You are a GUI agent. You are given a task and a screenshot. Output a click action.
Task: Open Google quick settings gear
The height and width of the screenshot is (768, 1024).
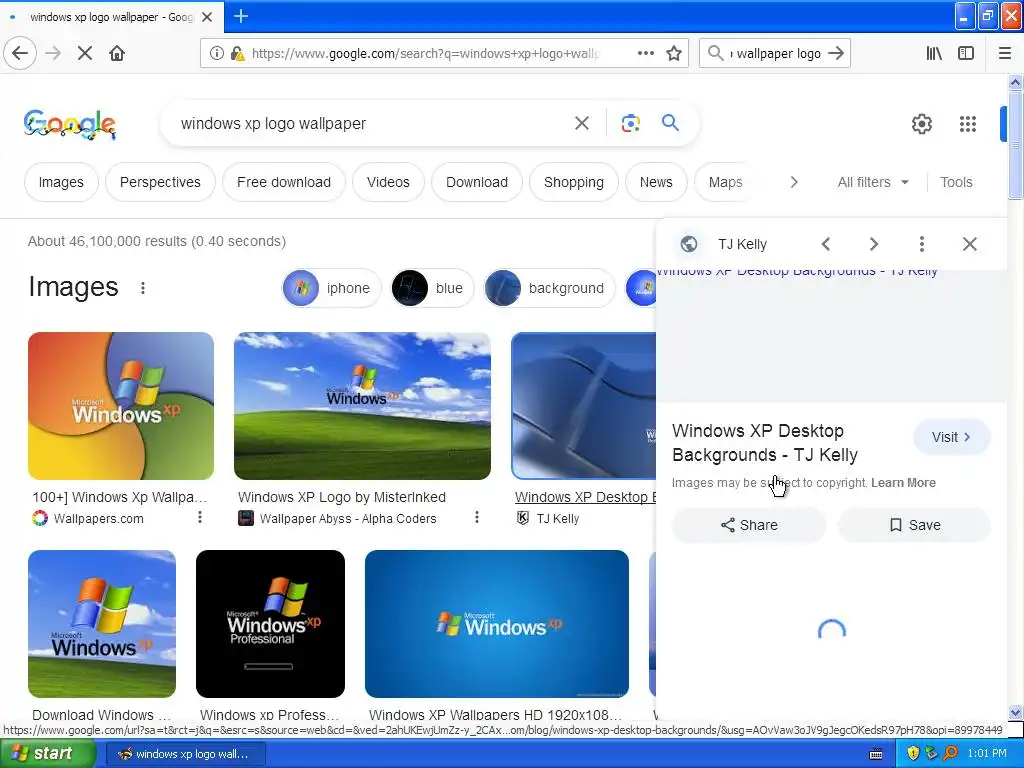point(921,123)
